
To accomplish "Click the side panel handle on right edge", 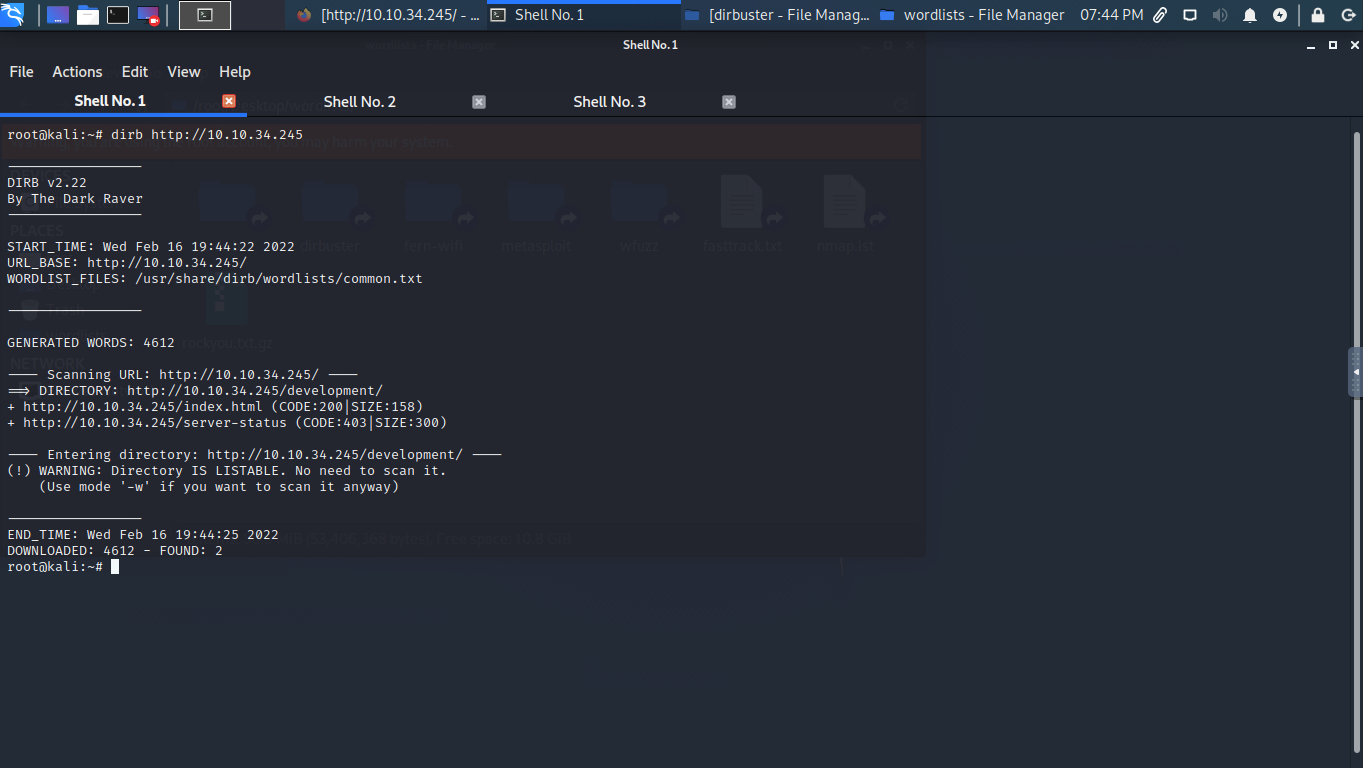I will [x=1356, y=372].
